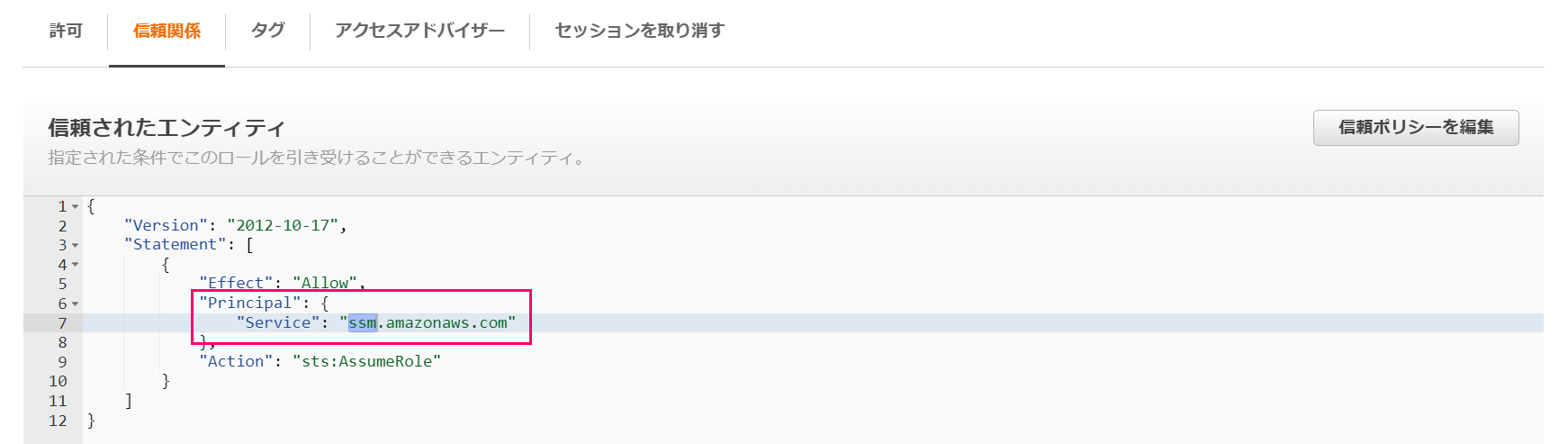
Task: Click the "Allow" effect value
Action: click(x=325, y=283)
